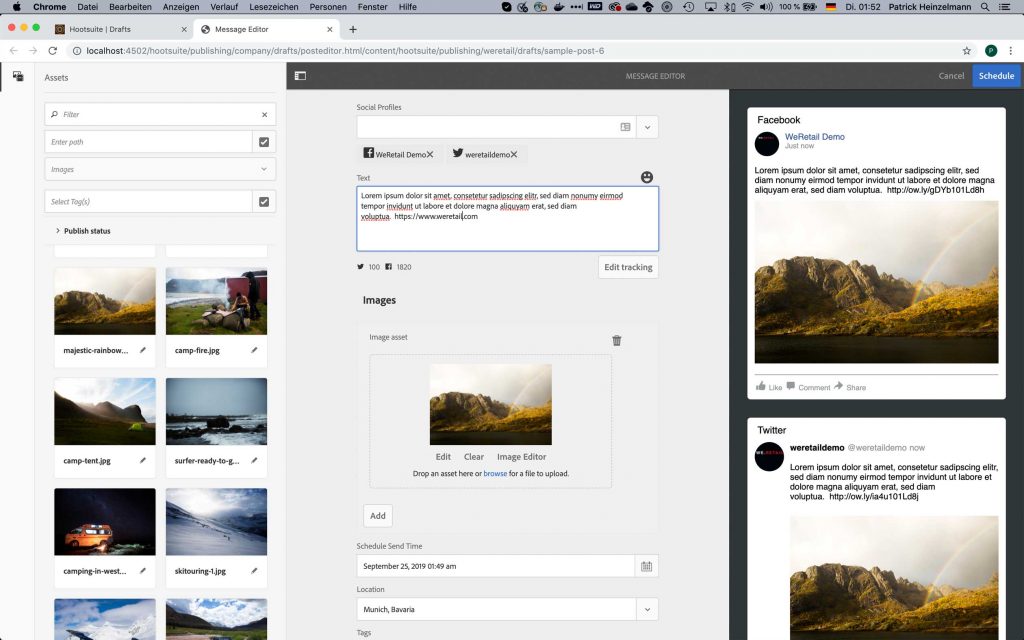Toggle the checkbox beside Enter path field
The image size is (1024, 640).
[x=264, y=142]
